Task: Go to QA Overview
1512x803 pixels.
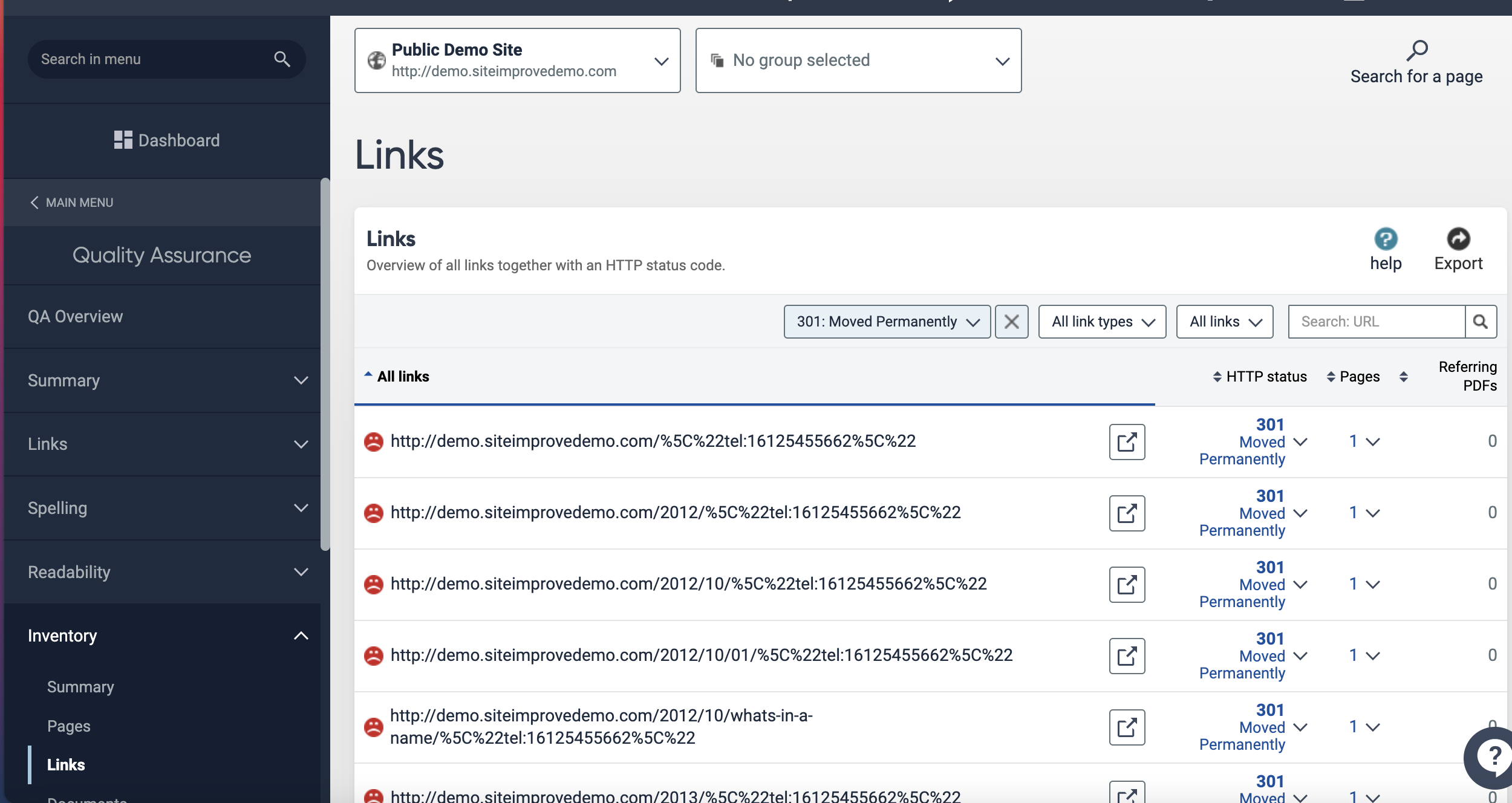Action: pos(75,316)
